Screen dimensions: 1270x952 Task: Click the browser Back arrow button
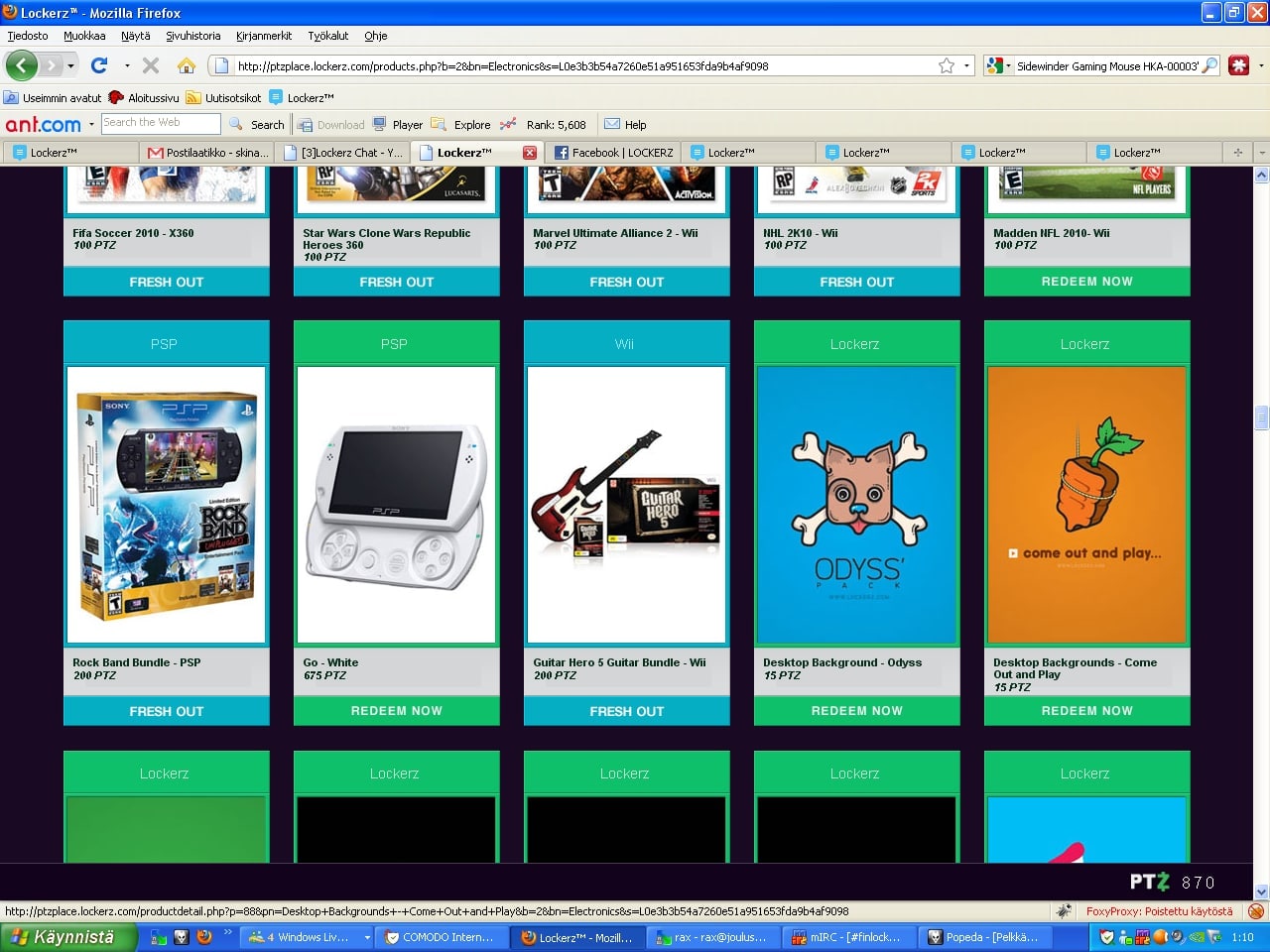(x=21, y=65)
